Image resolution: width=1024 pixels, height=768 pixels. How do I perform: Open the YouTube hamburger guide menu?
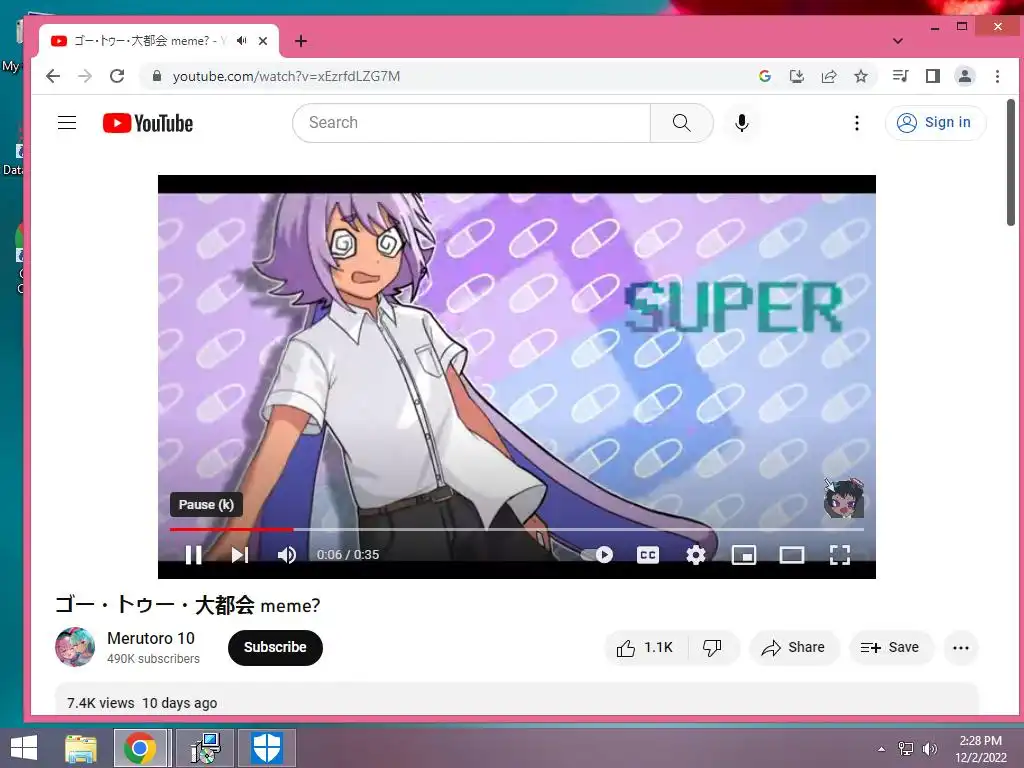(x=67, y=123)
